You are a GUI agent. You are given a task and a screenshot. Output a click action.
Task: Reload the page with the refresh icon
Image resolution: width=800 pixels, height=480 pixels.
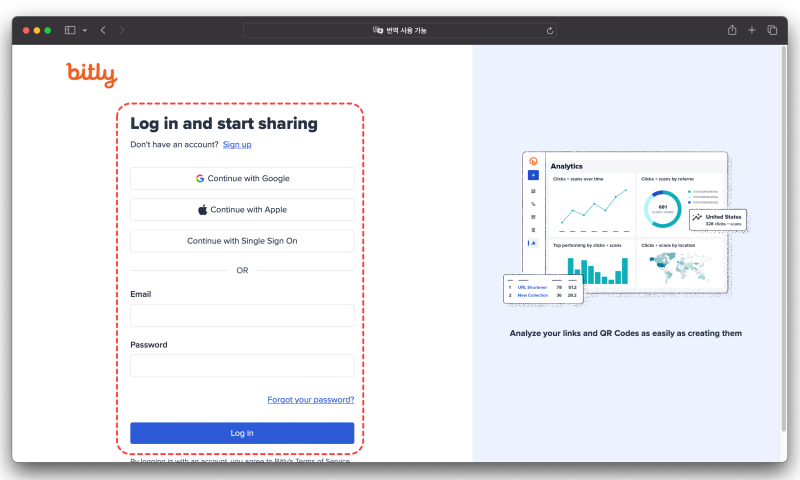pyautogui.click(x=549, y=31)
